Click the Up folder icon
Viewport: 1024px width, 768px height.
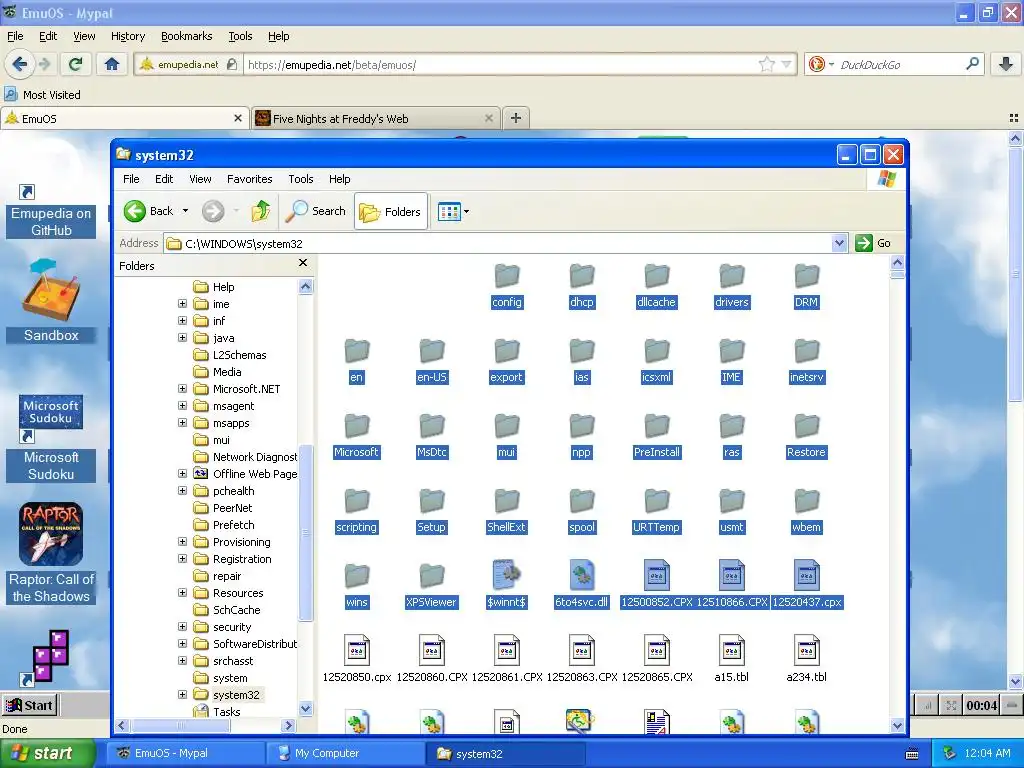tap(261, 211)
